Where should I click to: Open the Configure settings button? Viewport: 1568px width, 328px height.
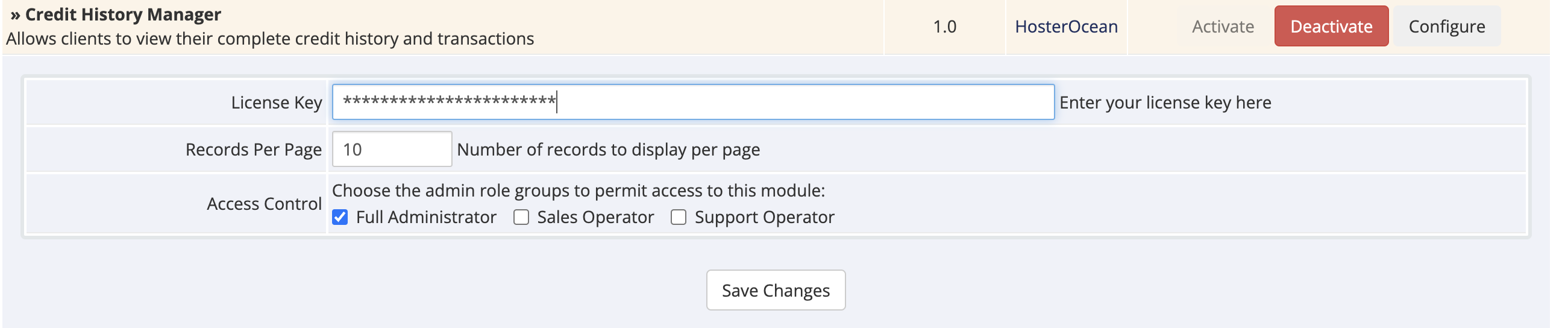pyautogui.click(x=1446, y=26)
